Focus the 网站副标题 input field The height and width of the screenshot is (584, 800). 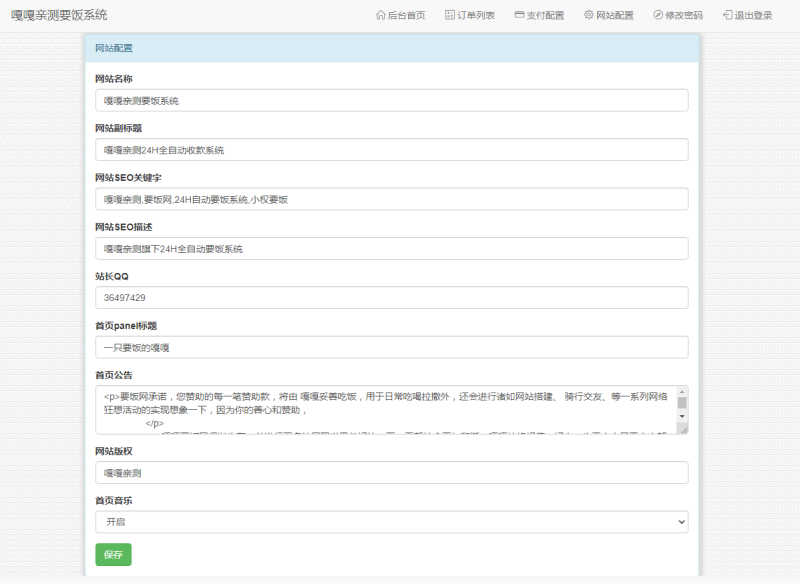point(392,150)
